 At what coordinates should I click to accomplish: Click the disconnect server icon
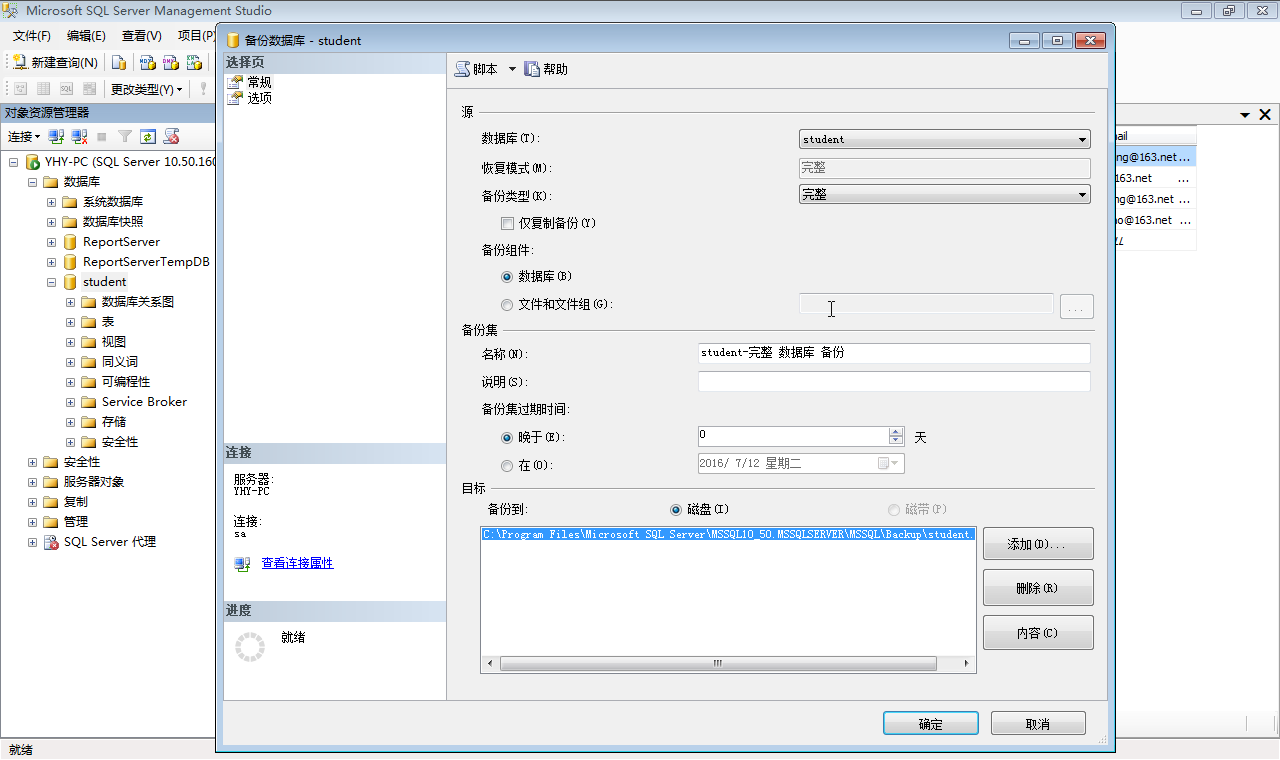(x=80, y=136)
